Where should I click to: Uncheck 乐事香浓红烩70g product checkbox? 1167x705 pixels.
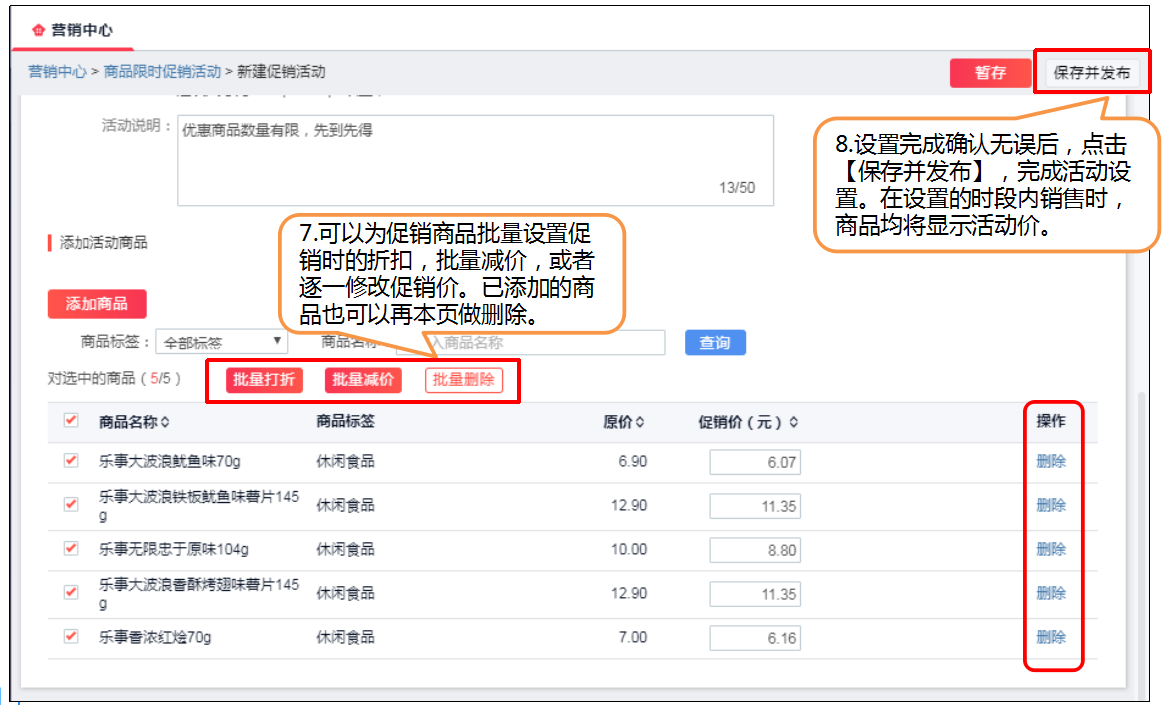point(70,636)
